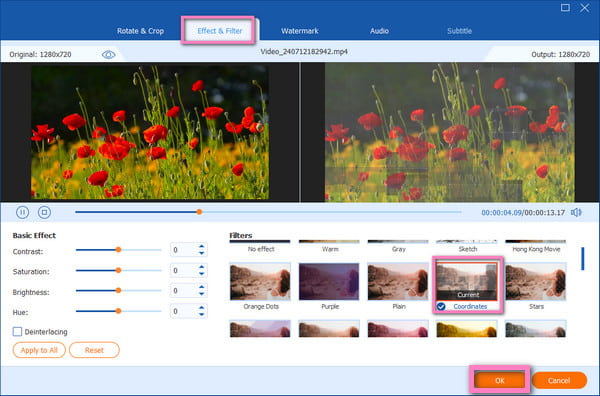Adjust the Hue slider handle
Image resolution: width=600 pixels, height=396 pixels.
(x=119, y=311)
